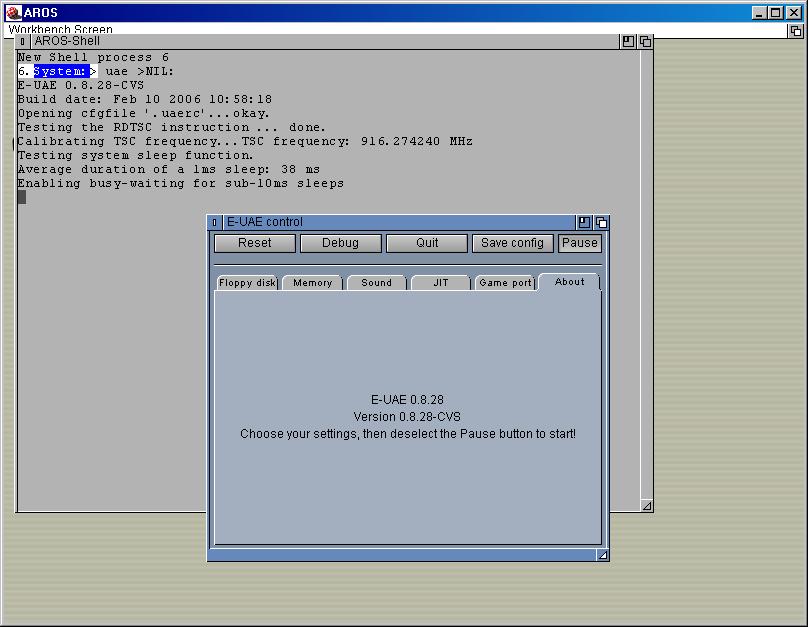Click the E-UAE control window title bar
808x627 pixels.
[x=399, y=222]
